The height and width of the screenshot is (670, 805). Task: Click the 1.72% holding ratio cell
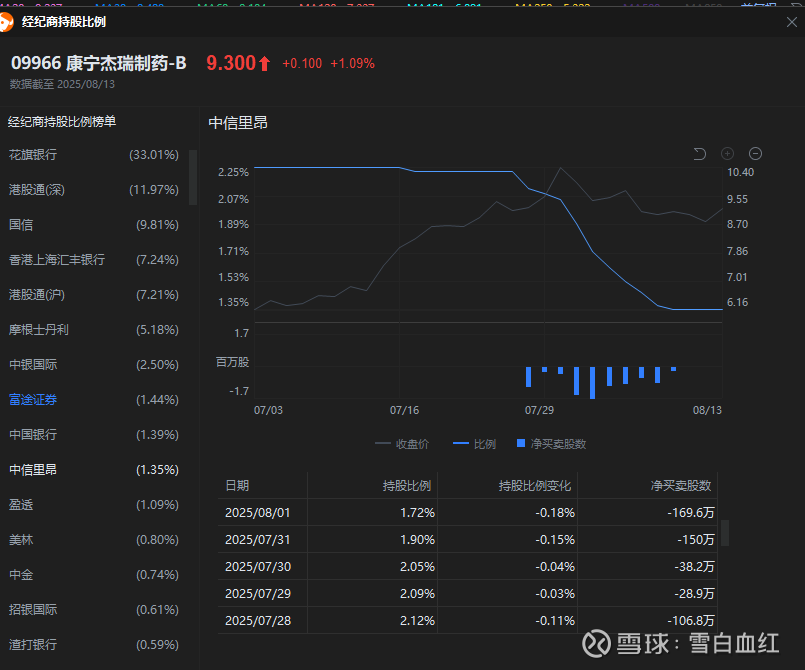click(x=417, y=512)
